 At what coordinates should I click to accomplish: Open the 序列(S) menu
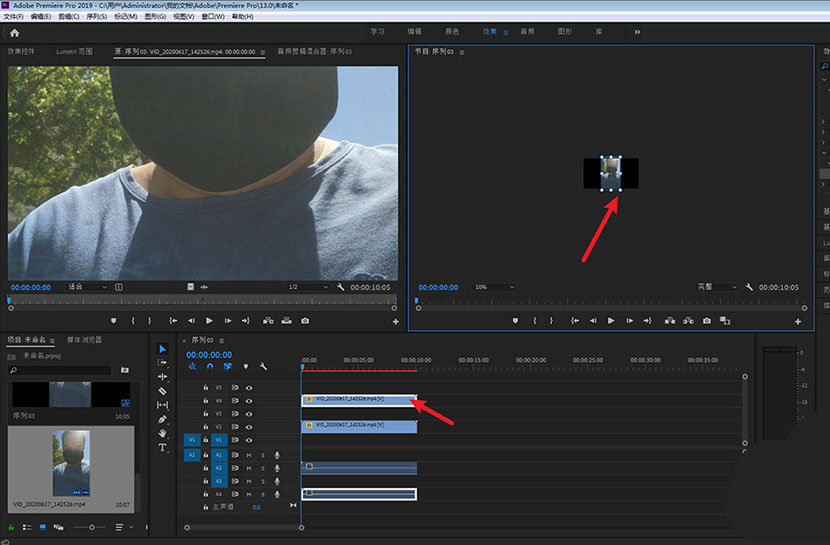tap(97, 17)
